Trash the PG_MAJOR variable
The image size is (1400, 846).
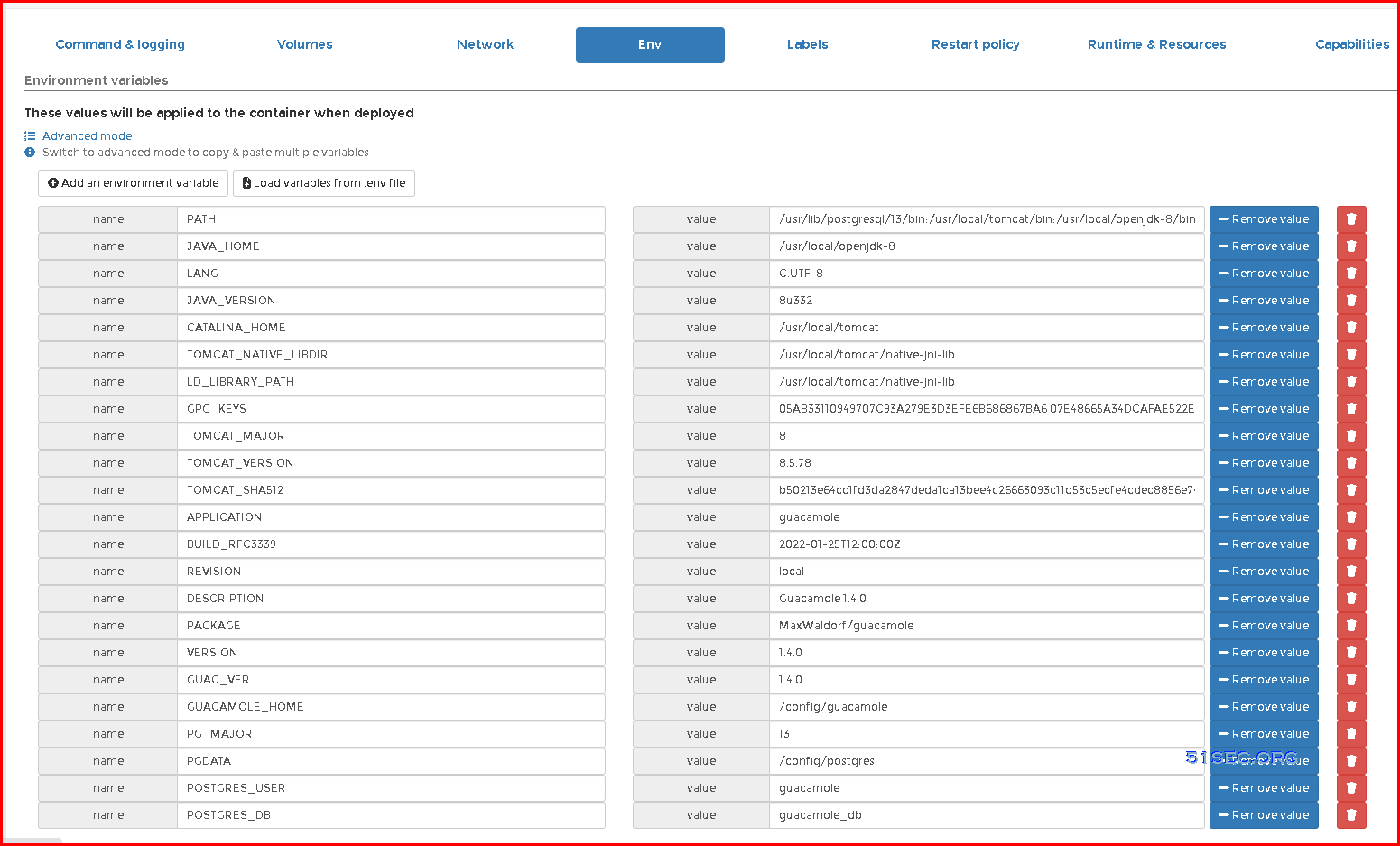pyautogui.click(x=1351, y=734)
